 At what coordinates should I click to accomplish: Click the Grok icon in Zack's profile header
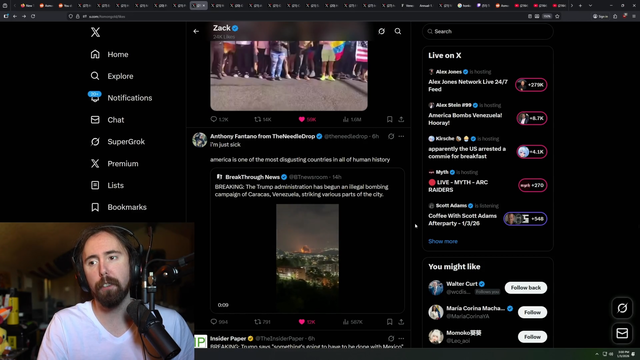click(x=381, y=31)
